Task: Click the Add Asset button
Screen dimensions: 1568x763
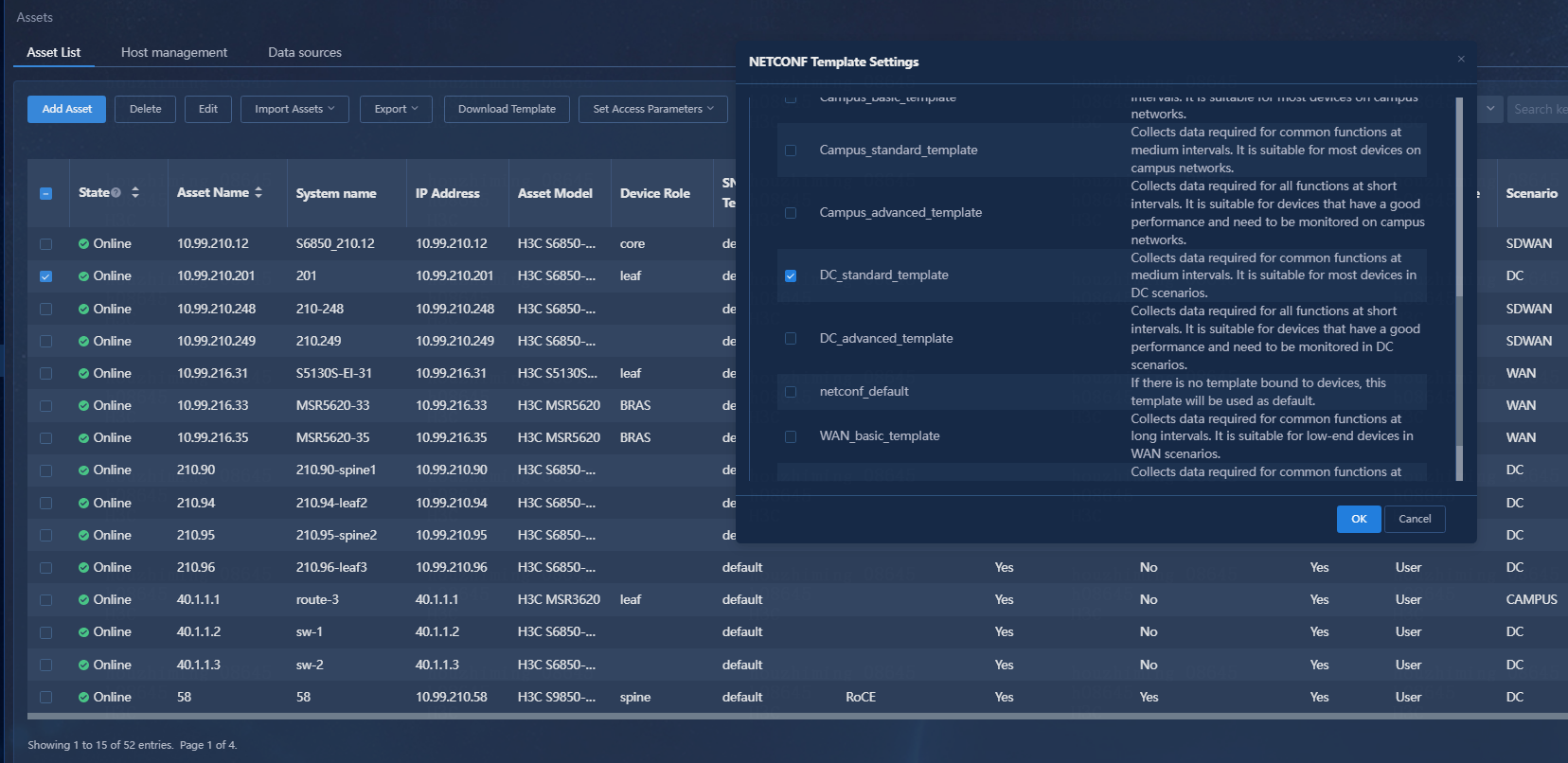Action: 66,109
